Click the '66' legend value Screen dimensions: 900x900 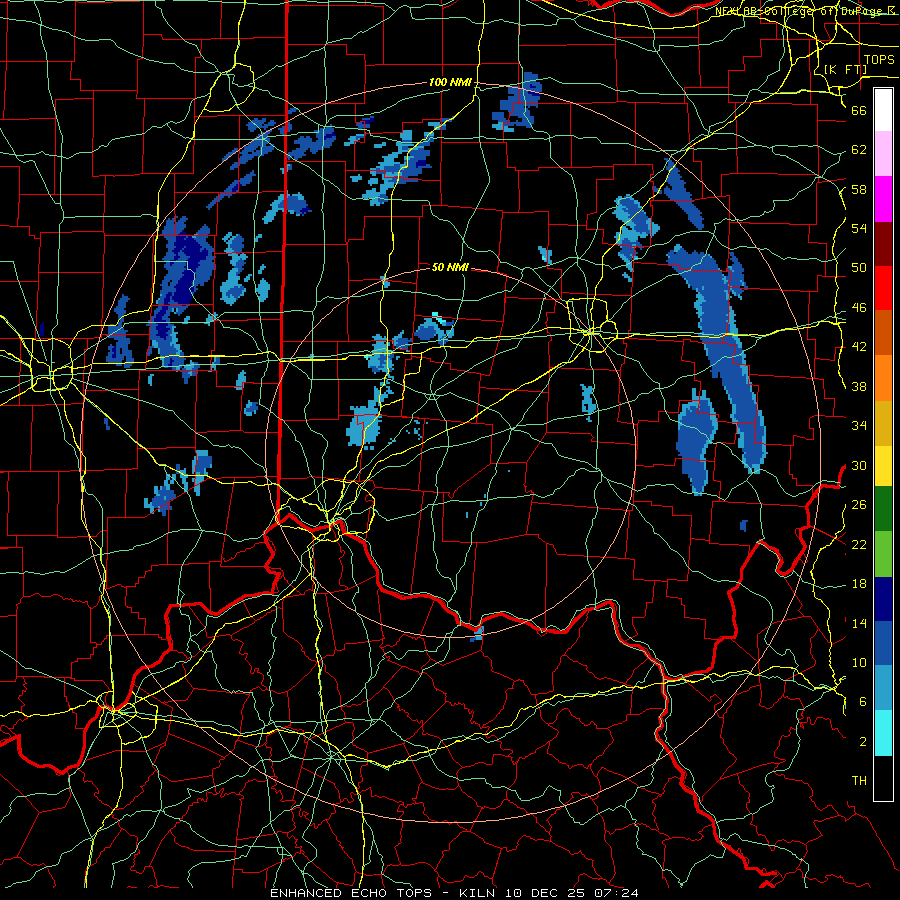click(x=859, y=110)
